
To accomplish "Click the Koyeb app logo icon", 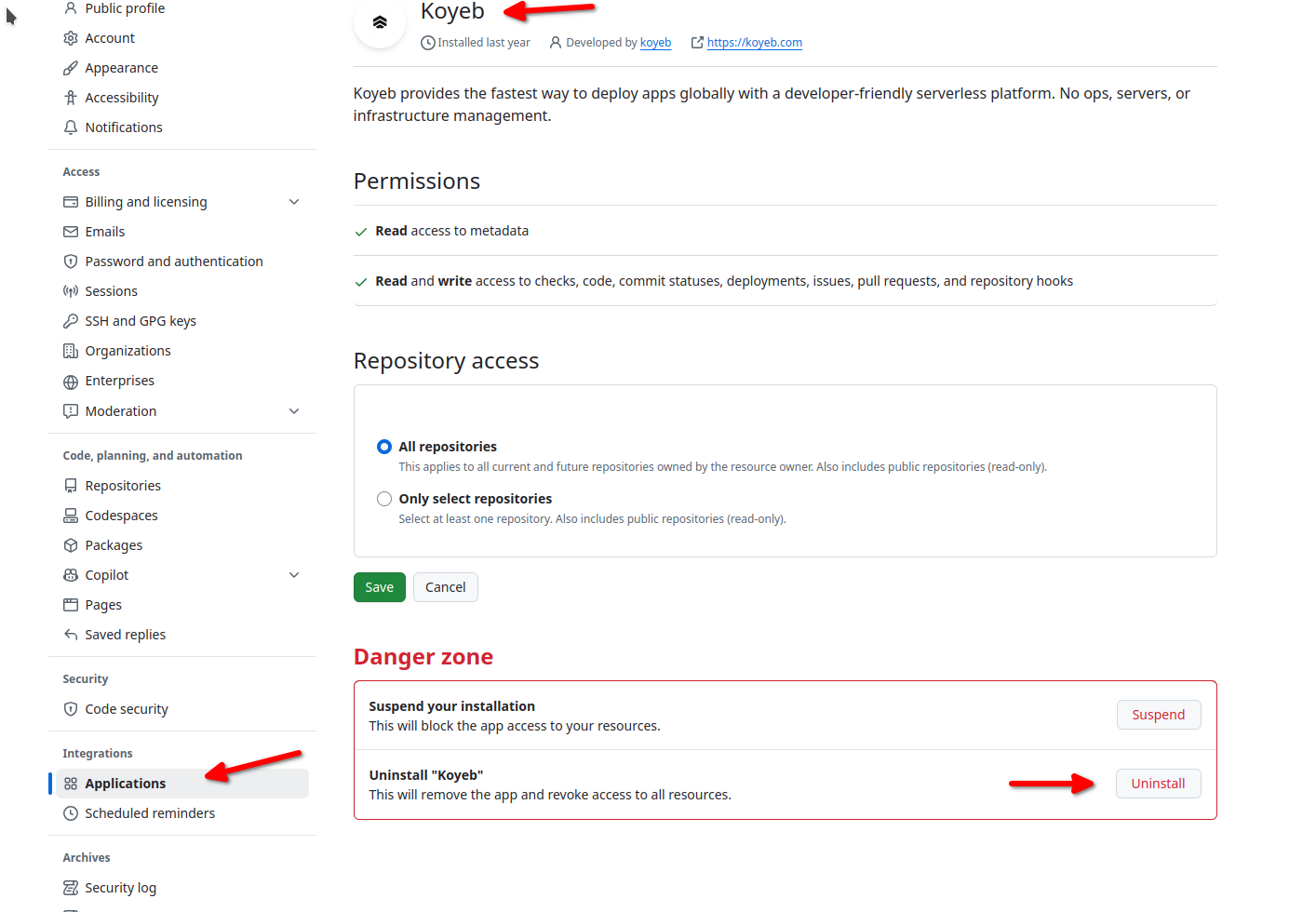I will point(380,22).
